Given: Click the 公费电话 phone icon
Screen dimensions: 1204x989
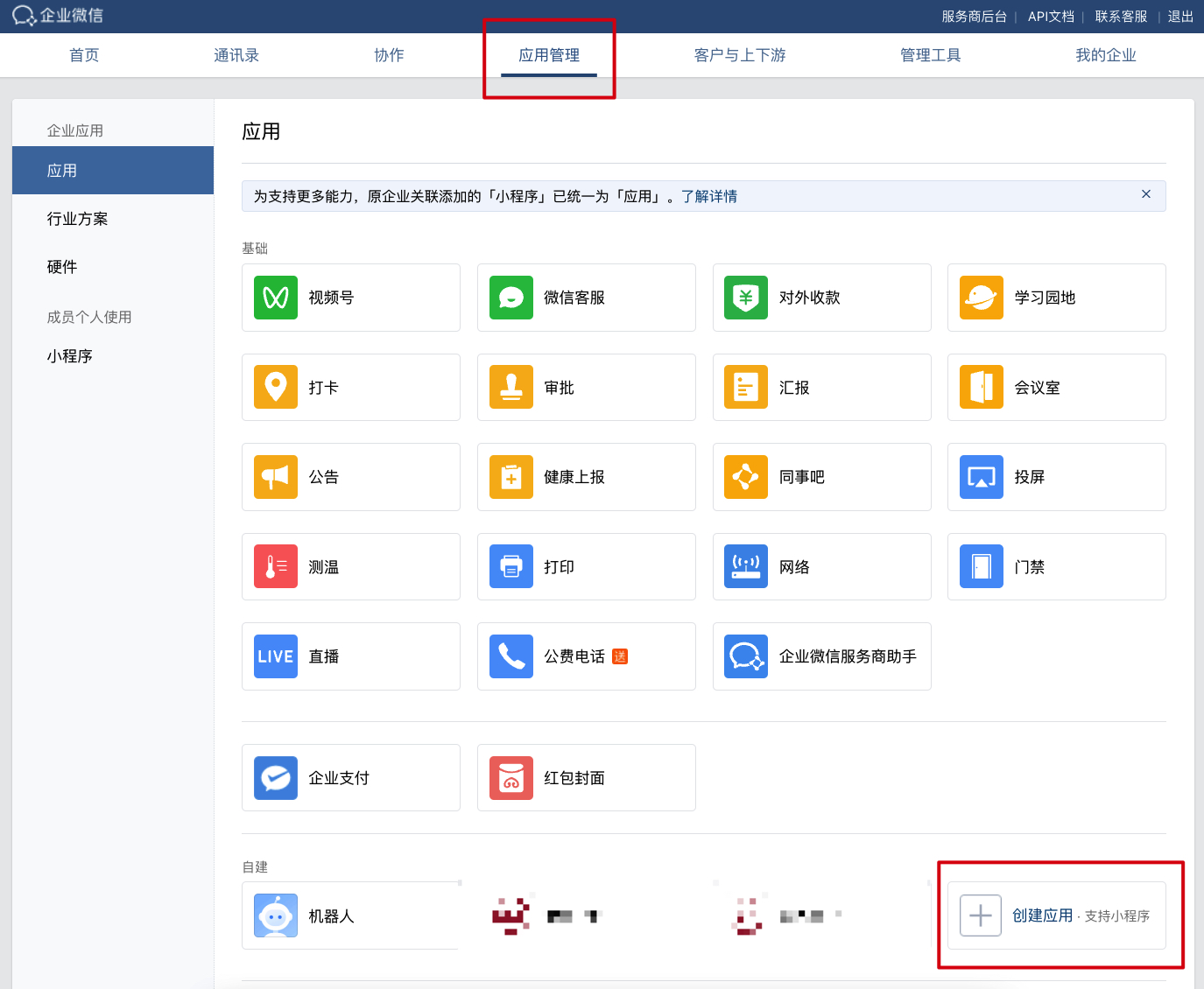Looking at the screenshot, I should (511, 656).
